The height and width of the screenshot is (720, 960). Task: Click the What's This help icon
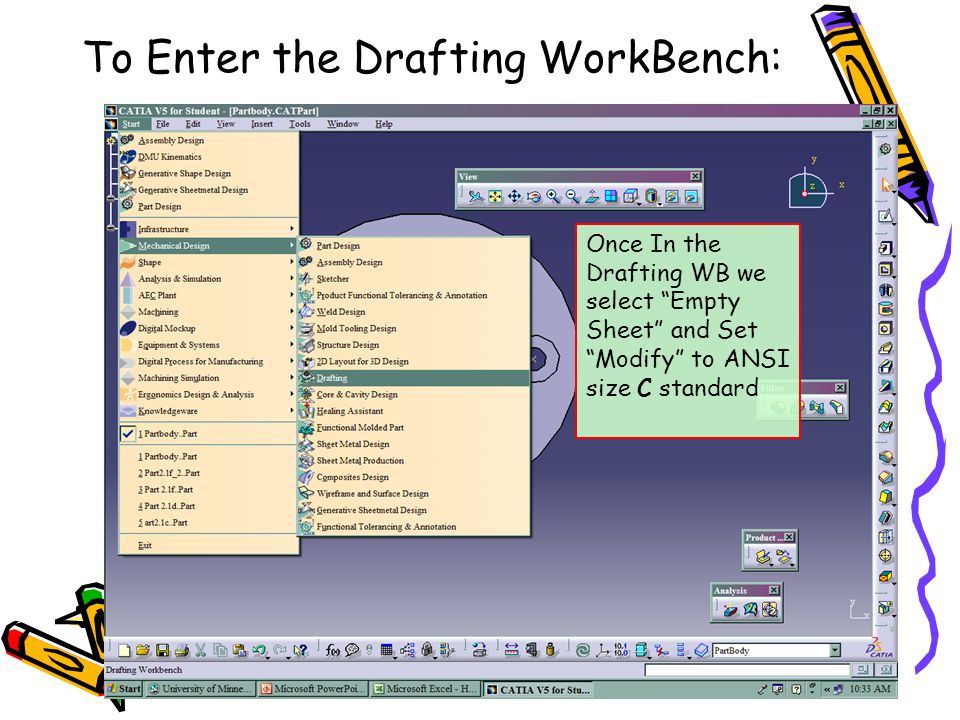[300, 650]
